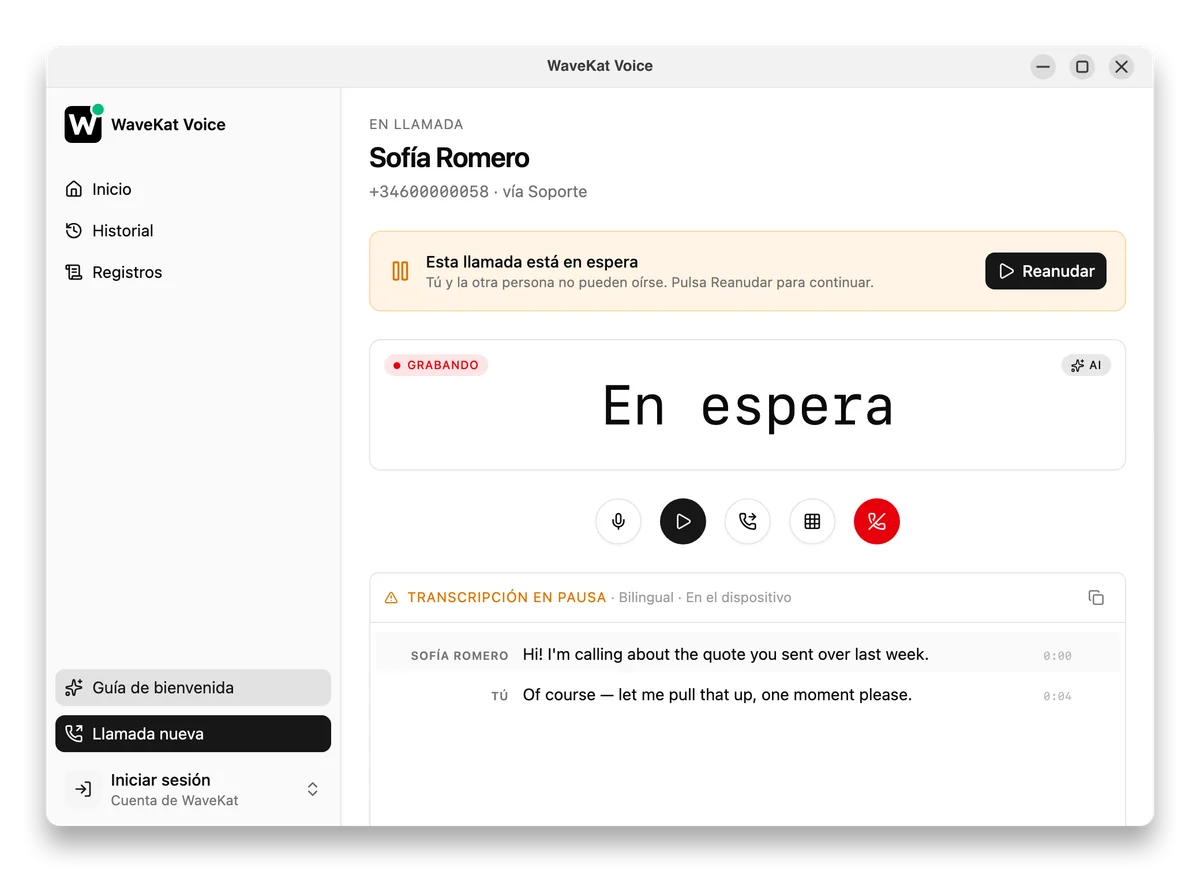
Task: Click 'Cuenta de WaveKat' subtitle
Action: pyautogui.click(x=175, y=801)
